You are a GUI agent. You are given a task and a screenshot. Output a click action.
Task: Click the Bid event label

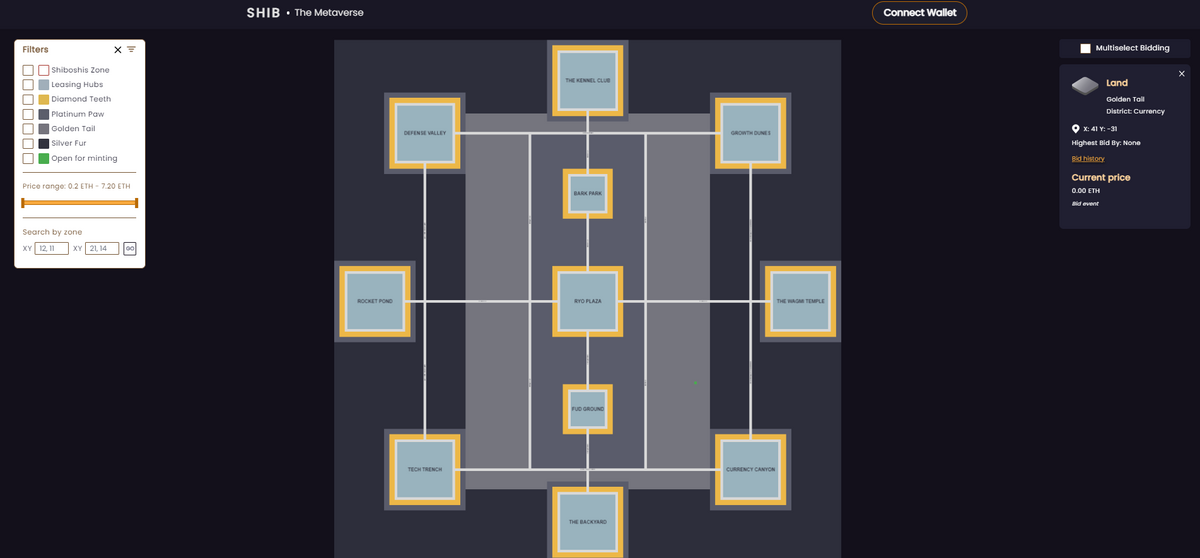[x=1085, y=203]
